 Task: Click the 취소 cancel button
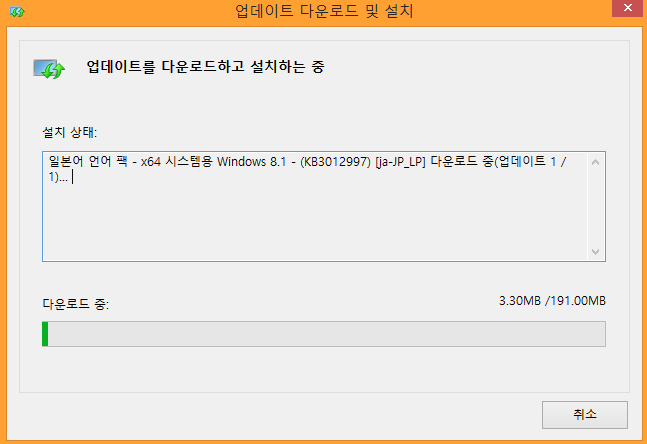pos(585,414)
